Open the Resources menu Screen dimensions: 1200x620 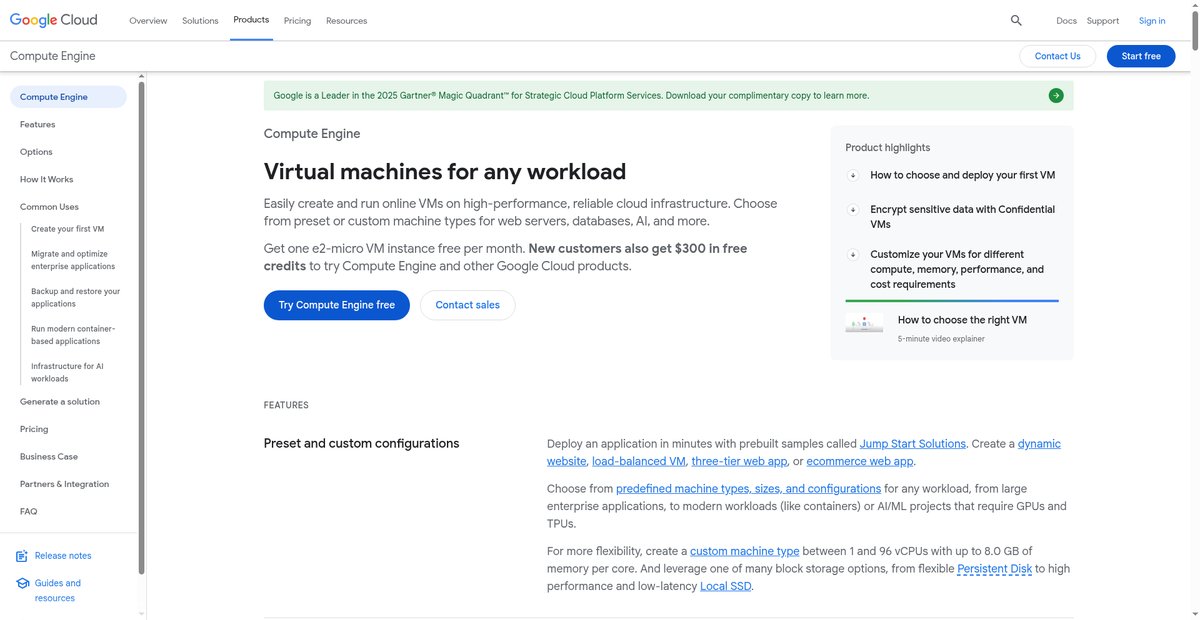coord(346,21)
